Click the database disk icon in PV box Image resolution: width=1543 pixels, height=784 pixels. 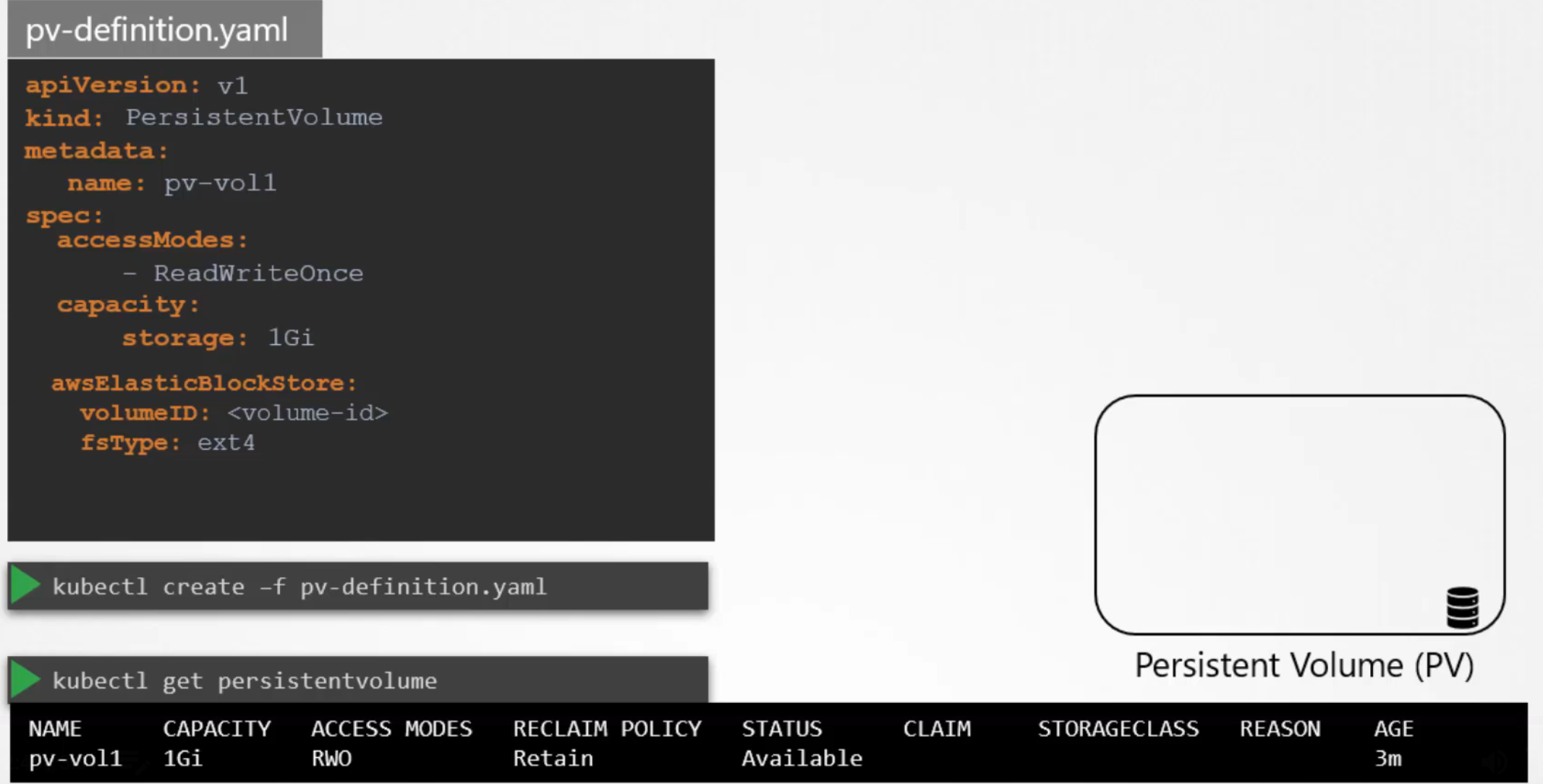click(1462, 607)
